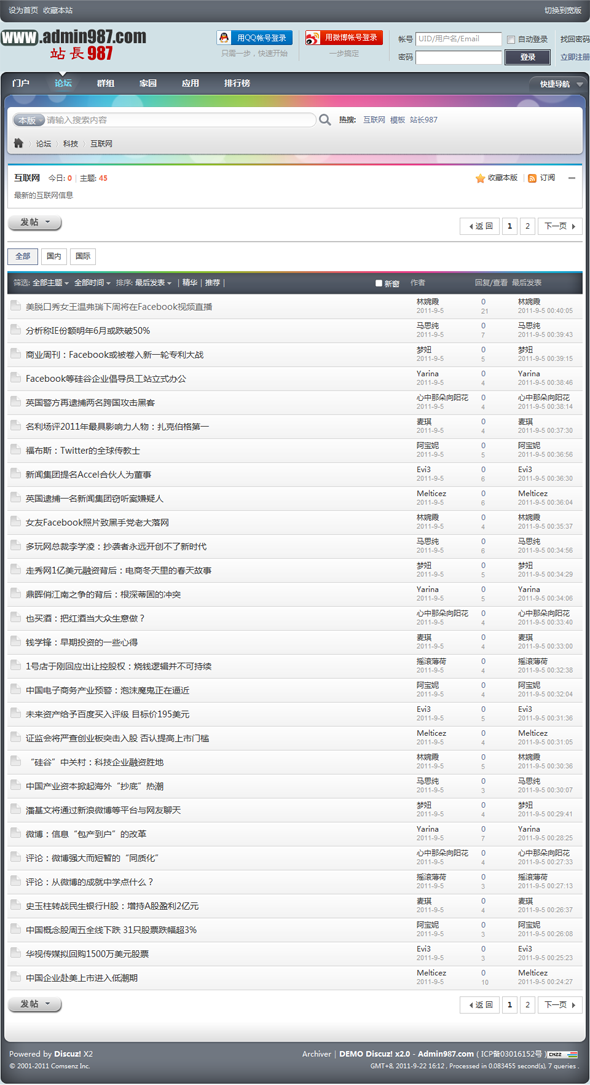The image size is (590, 1085).
Task: Click the QQ penguin login icon
Action: point(225,38)
